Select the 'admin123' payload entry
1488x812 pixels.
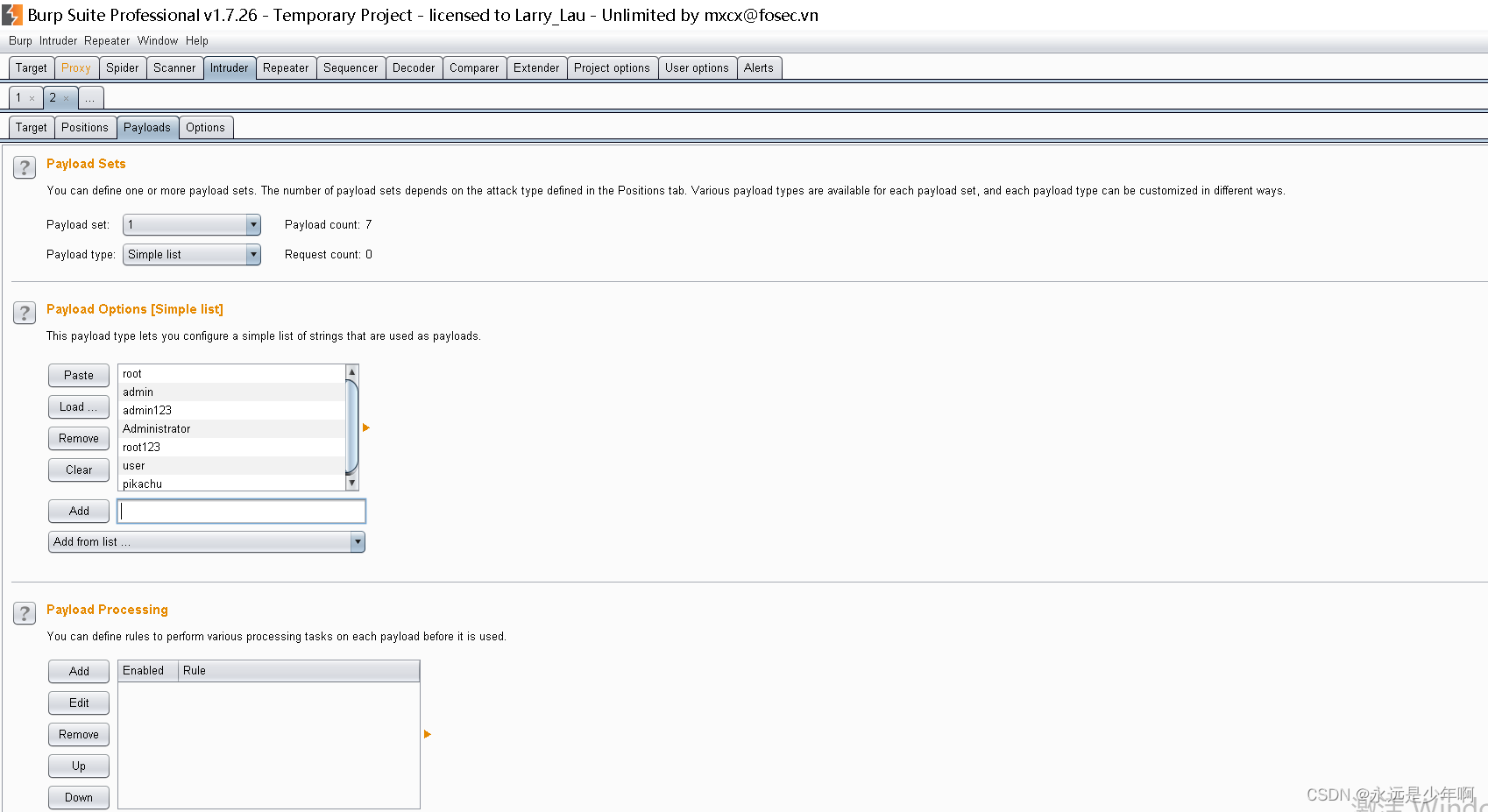(x=232, y=411)
